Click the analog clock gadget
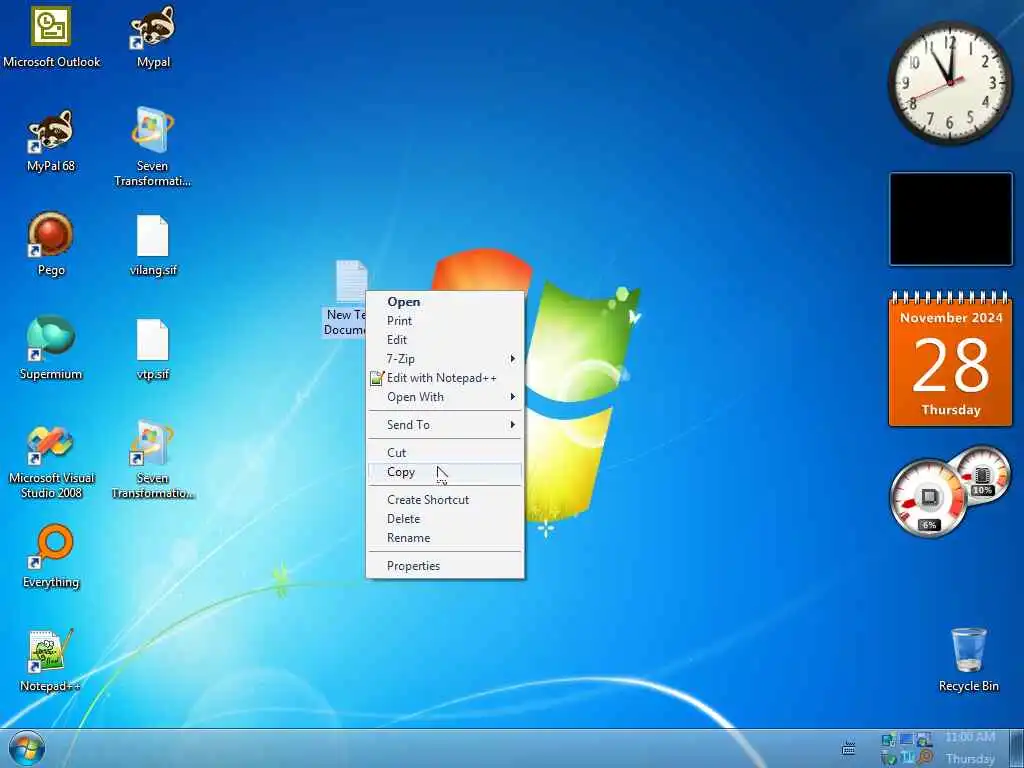Image resolution: width=1024 pixels, height=768 pixels. 950,82
